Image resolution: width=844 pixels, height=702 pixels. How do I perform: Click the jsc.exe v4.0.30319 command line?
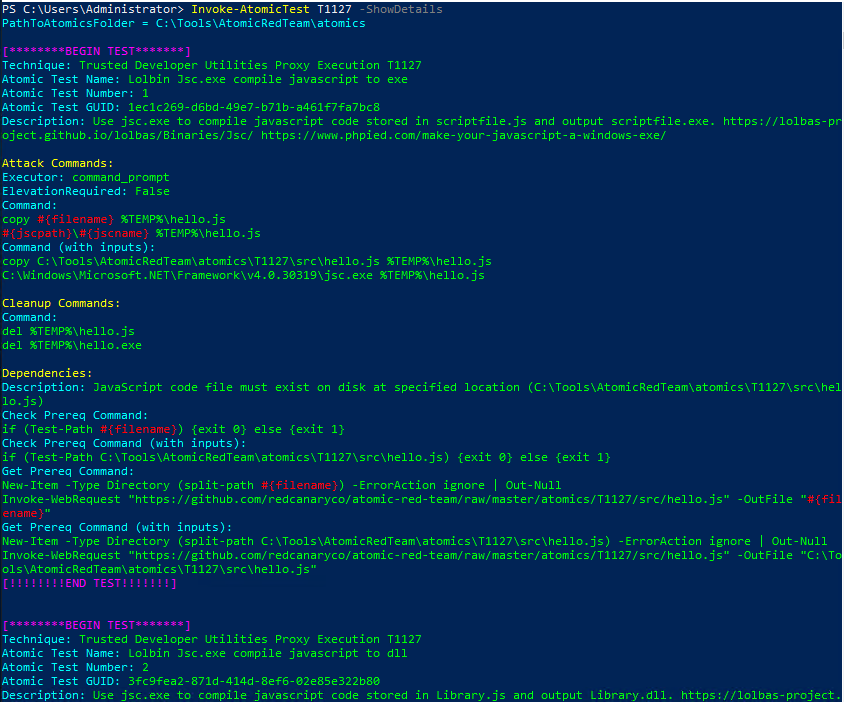coord(243,275)
